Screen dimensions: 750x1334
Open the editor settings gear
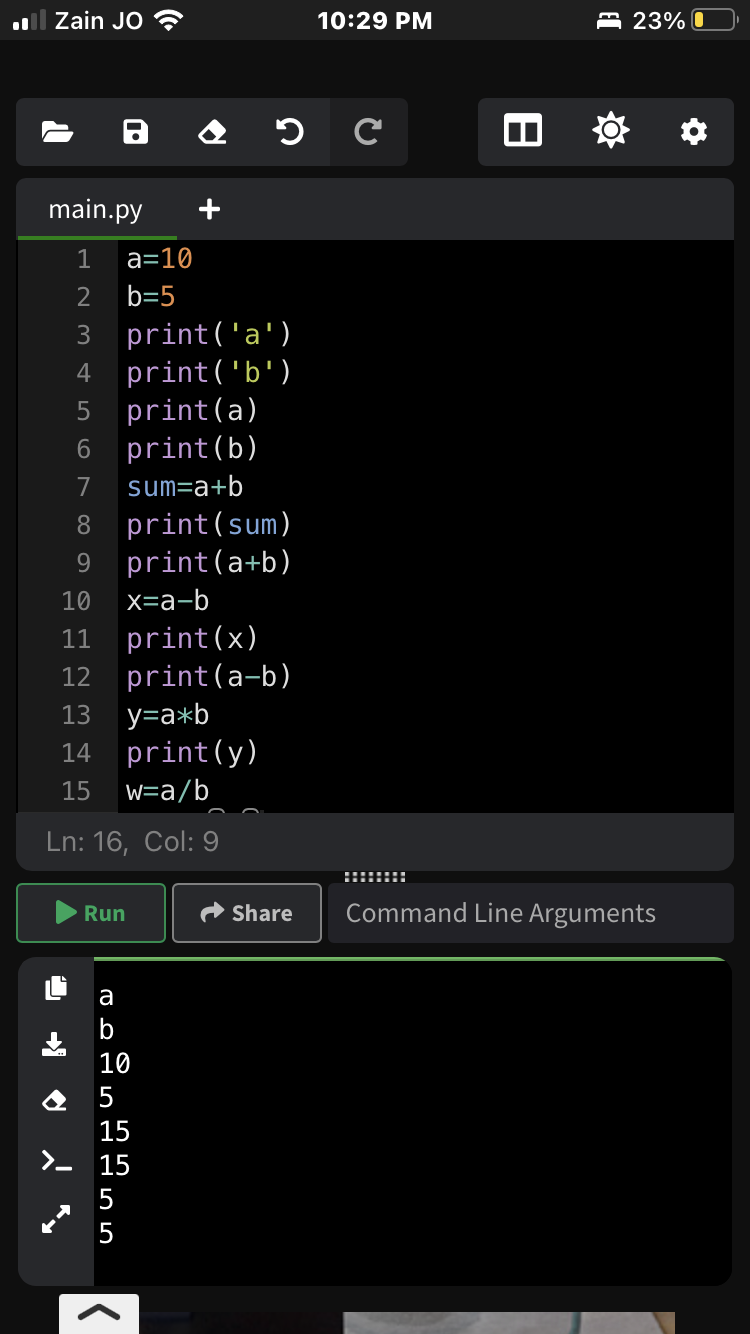[x=693, y=131]
